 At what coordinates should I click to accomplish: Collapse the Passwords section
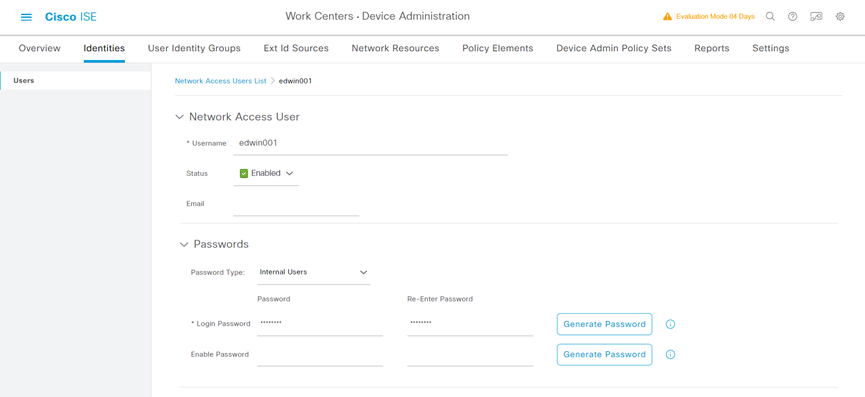(x=184, y=244)
